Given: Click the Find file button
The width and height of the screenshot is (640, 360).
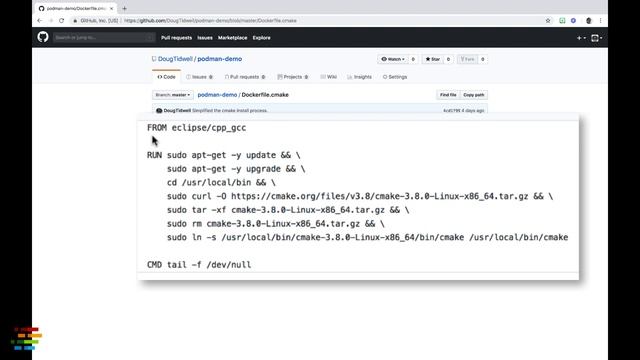Looking at the screenshot, I should click(x=448, y=95).
